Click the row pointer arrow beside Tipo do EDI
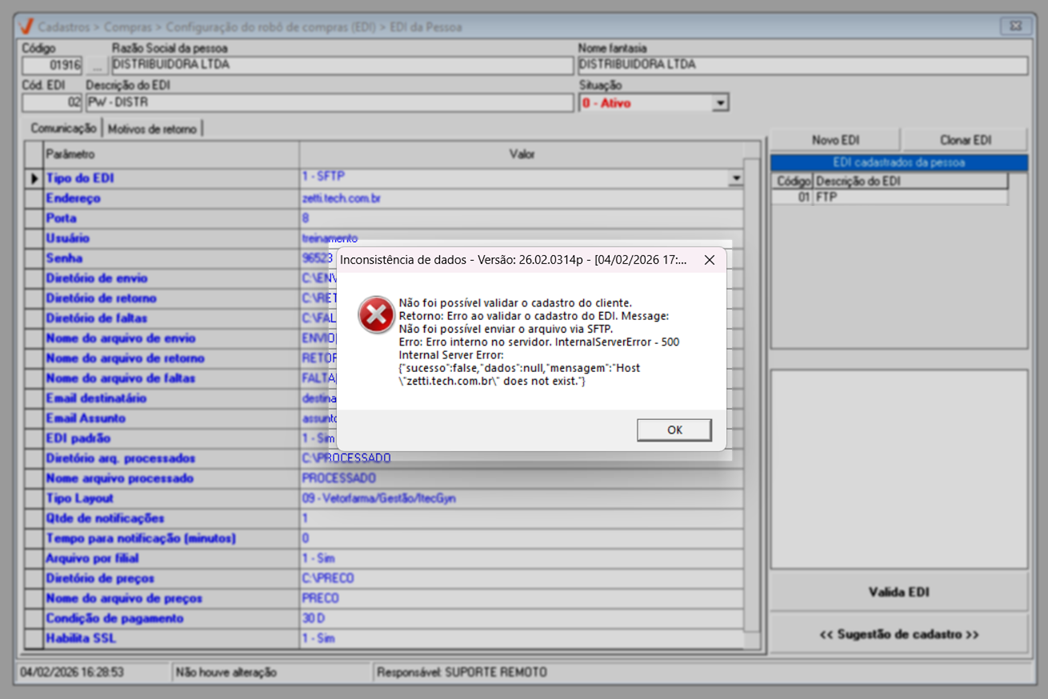 (x=34, y=178)
